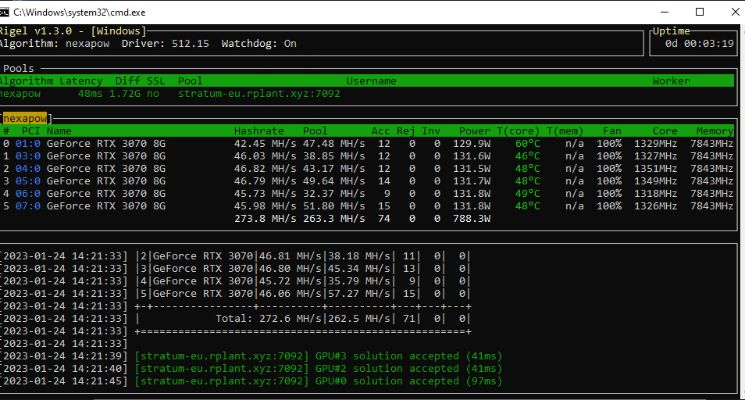745x400 pixels.
Task: Click 'GPU#0 solution accepted (97ms)' log line
Action: pos(409,381)
